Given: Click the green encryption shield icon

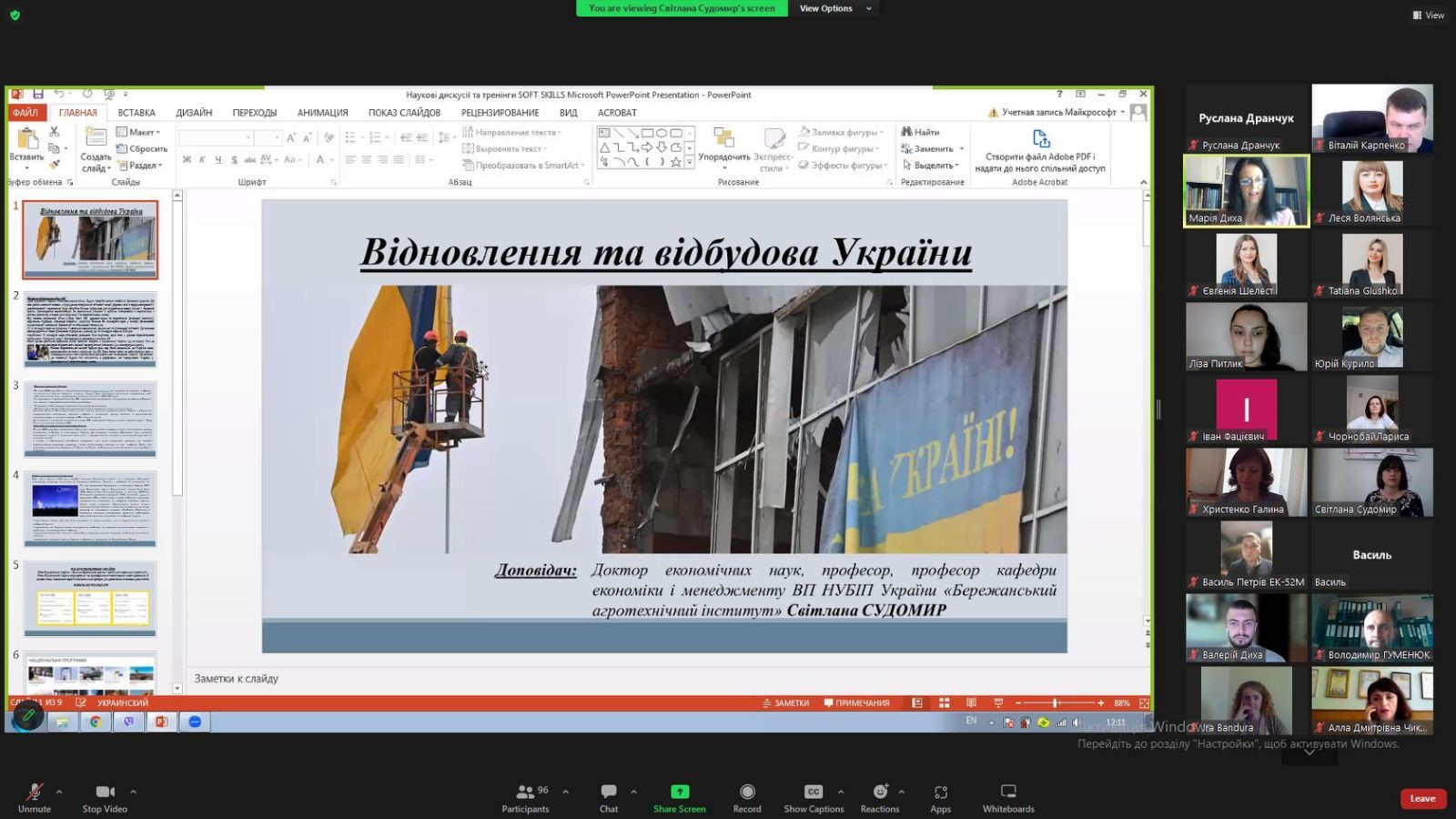Looking at the screenshot, I should pyautogui.click(x=15, y=15).
